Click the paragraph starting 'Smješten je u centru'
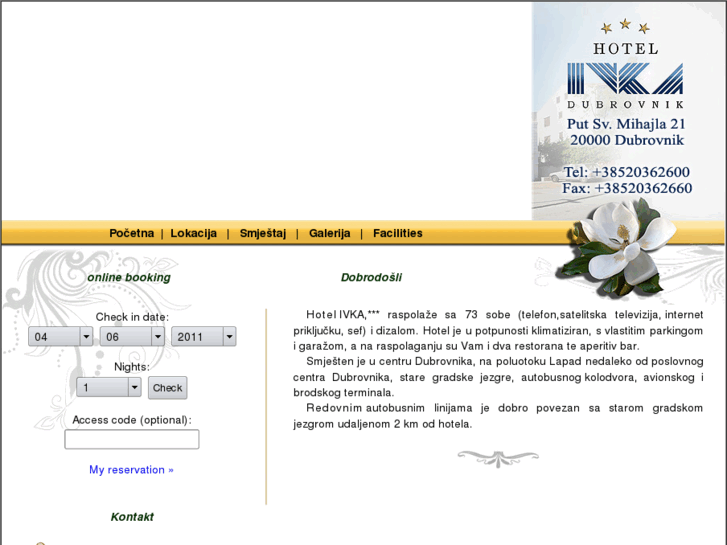The height and width of the screenshot is (545, 727). coord(498,377)
